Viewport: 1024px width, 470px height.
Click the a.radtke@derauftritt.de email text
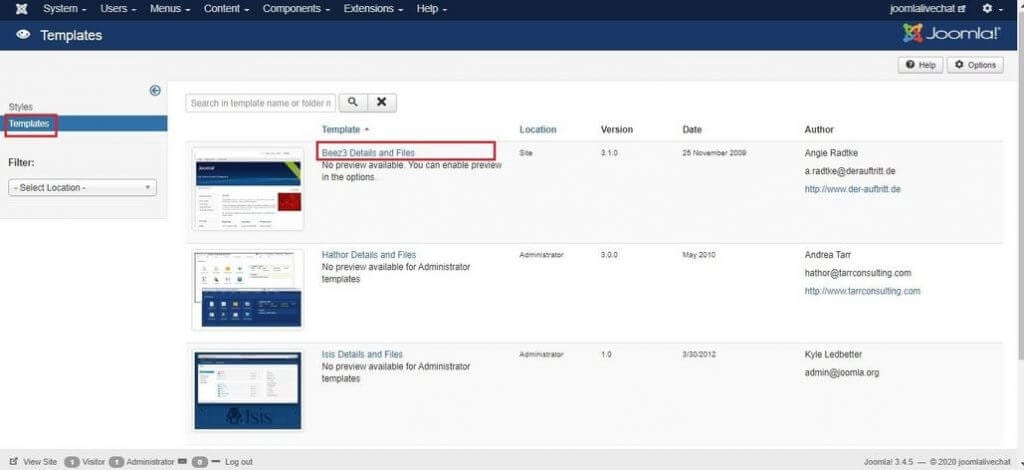click(850, 171)
